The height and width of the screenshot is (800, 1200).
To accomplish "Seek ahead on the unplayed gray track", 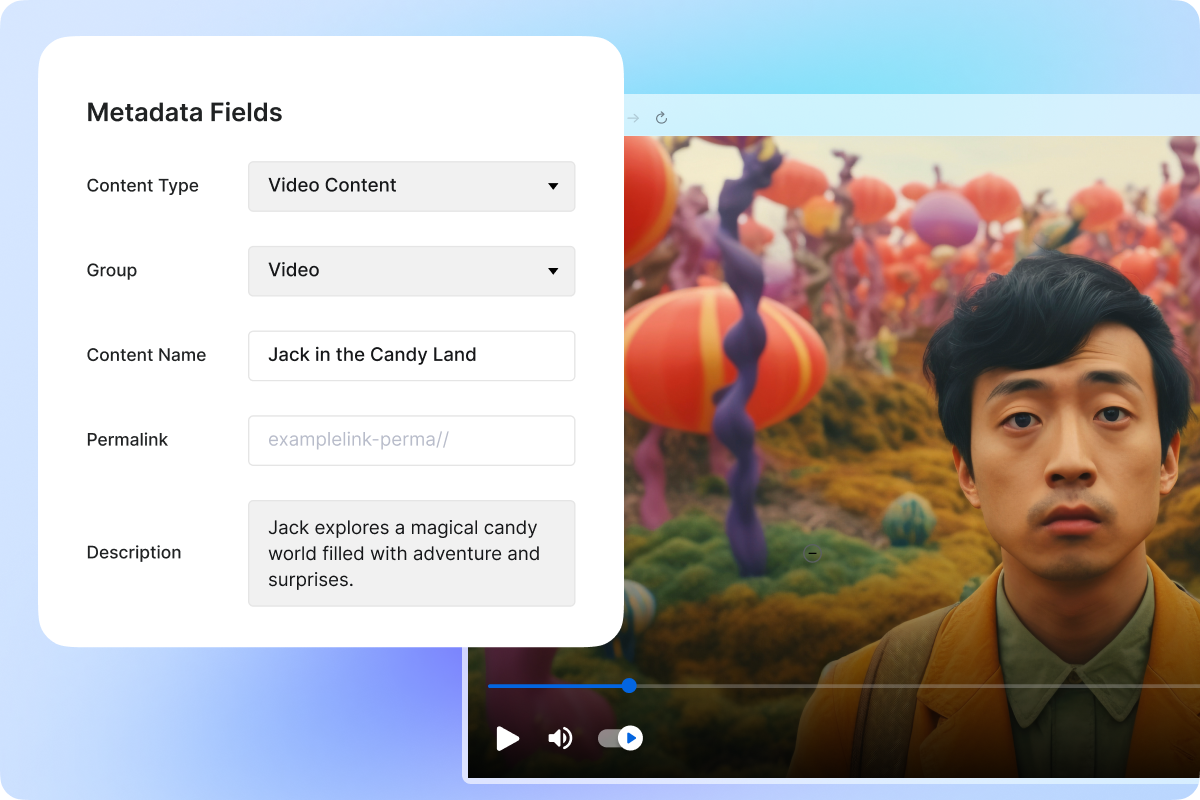I will [x=900, y=686].
